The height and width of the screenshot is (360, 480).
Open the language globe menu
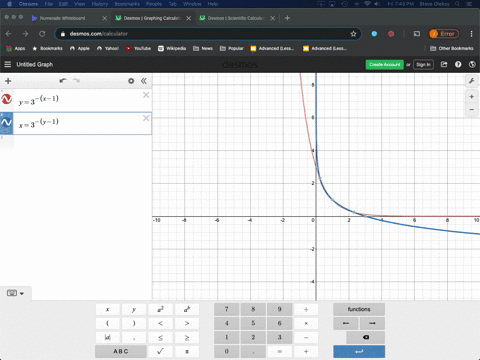(472, 64)
